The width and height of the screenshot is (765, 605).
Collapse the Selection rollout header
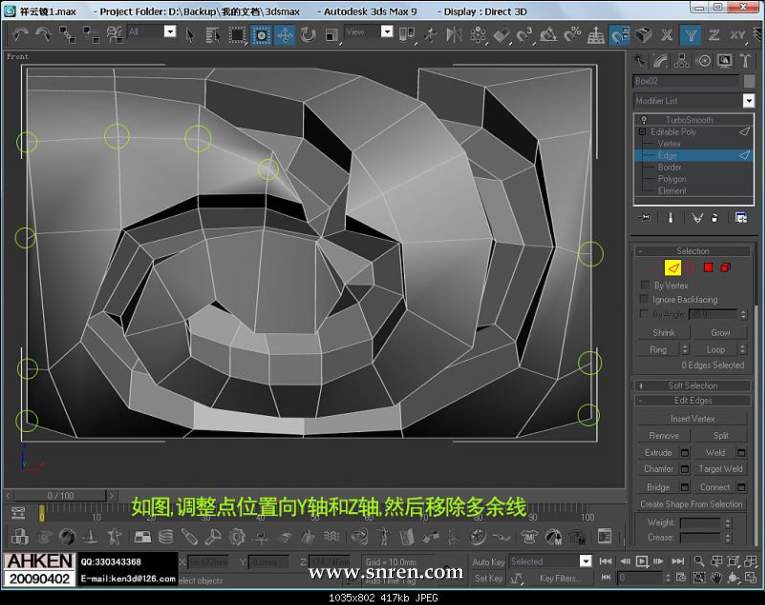tap(692, 251)
